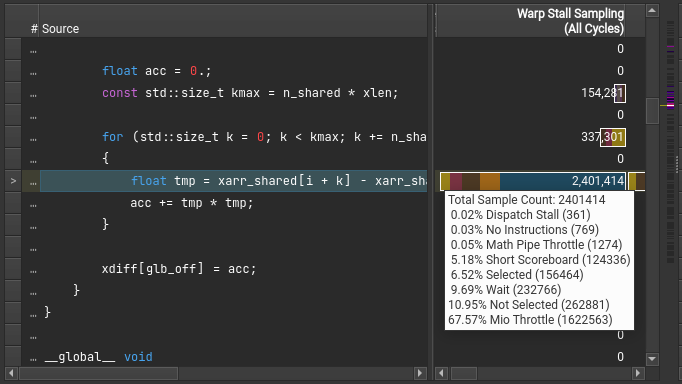The width and height of the screenshot is (682, 384).
Task: Click '0.05% Math Pipe Throttle (1274)' tooltip entry
Action: (x=536, y=245)
